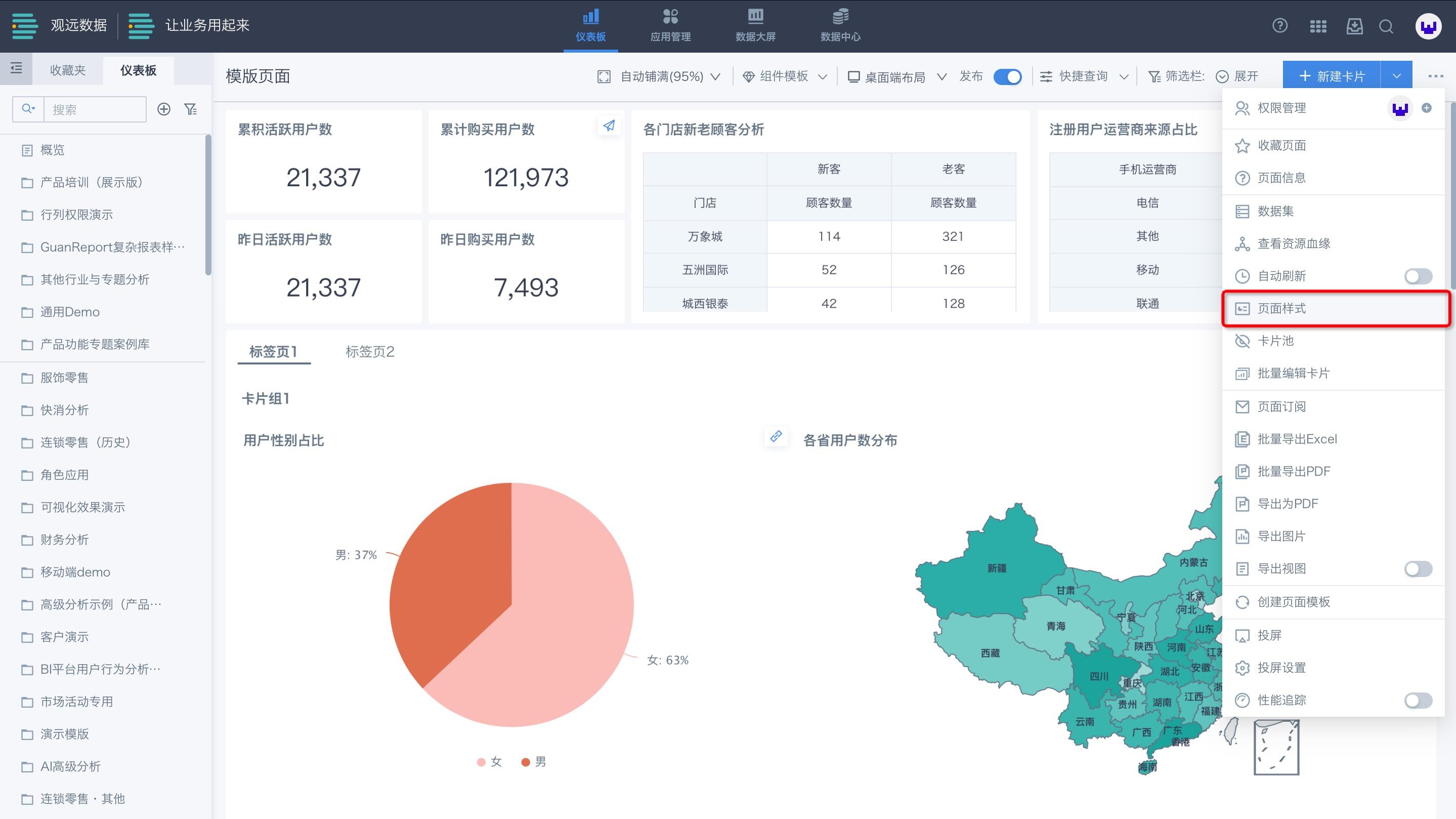Image resolution: width=1456 pixels, height=819 pixels.
Task: Toggle the 性能追踪 switch
Action: [1418, 700]
